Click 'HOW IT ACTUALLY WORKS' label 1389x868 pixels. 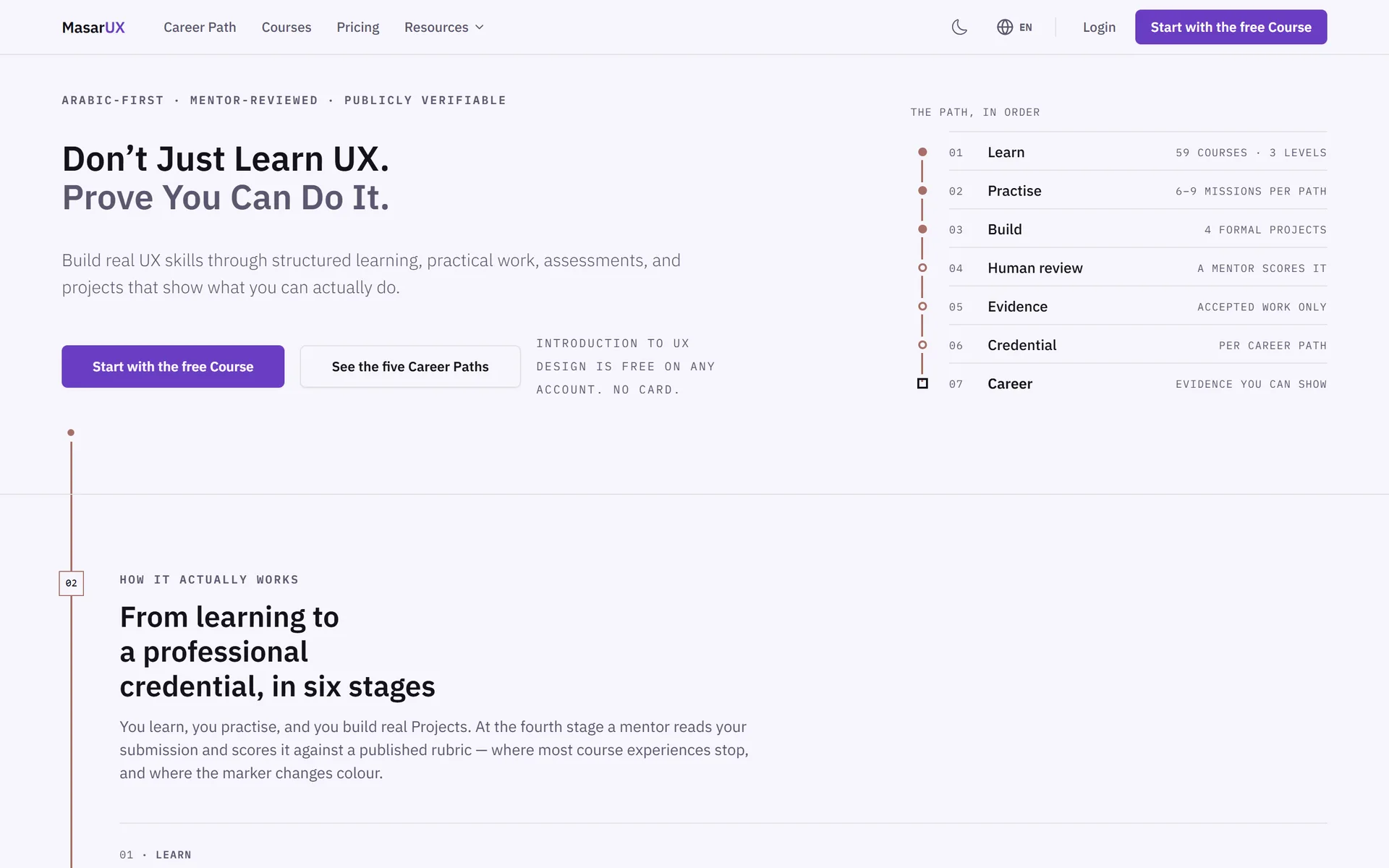pos(209,579)
